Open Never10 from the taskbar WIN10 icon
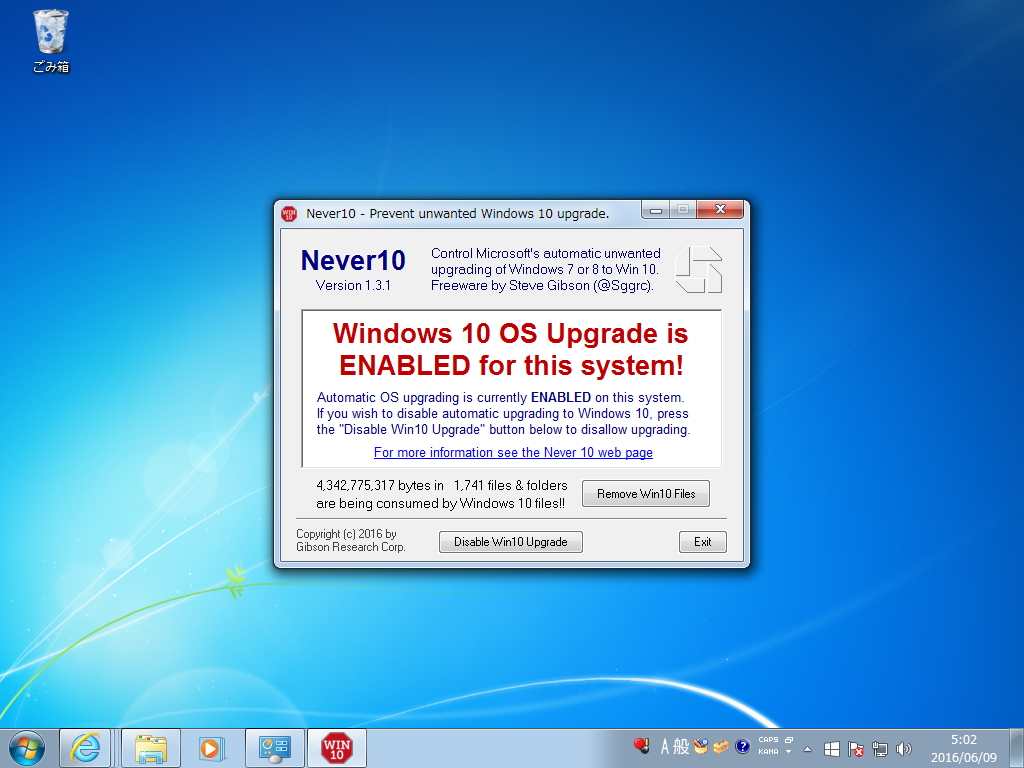 point(337,747)
